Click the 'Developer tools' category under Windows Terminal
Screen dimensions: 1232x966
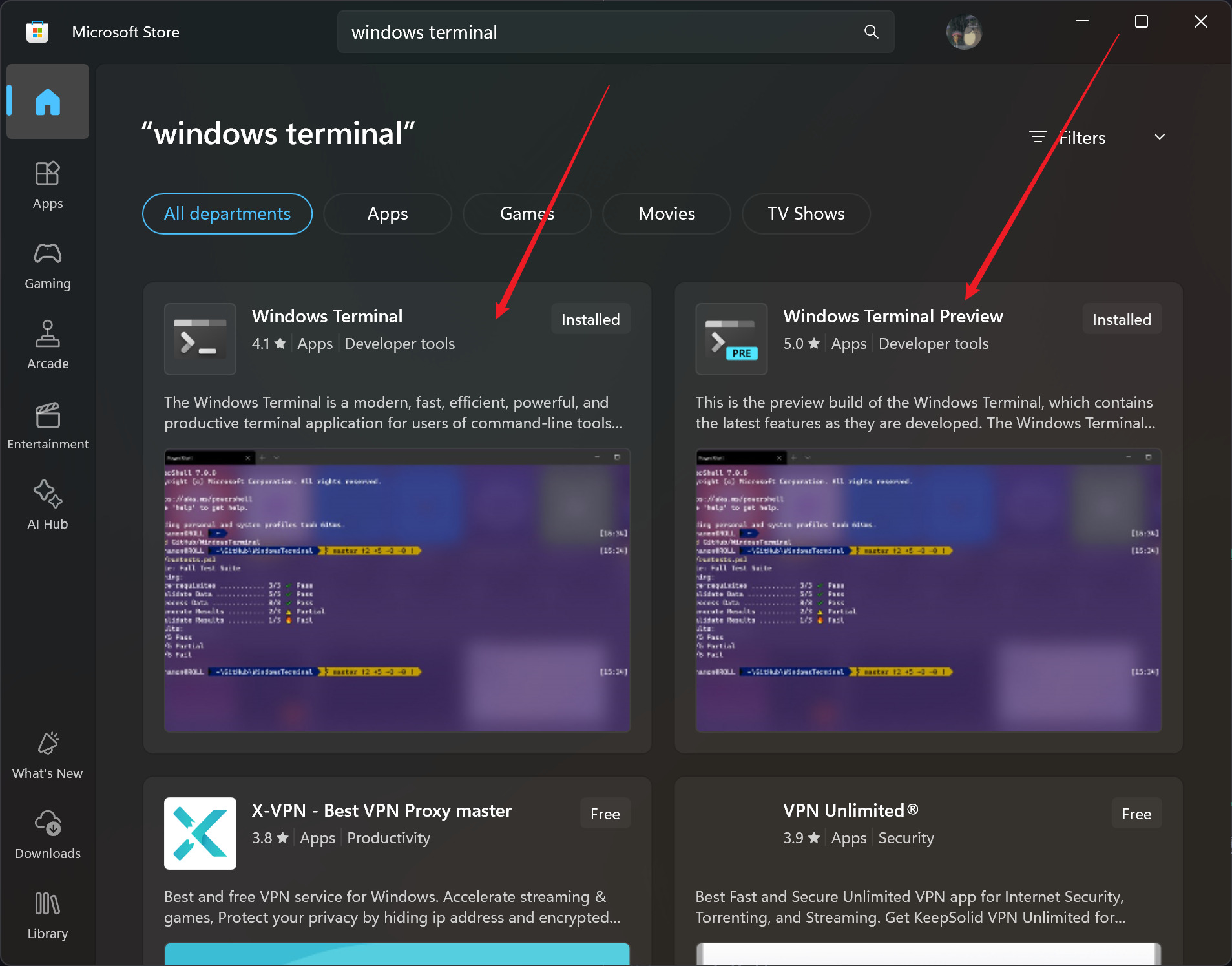tap(400, 344)
